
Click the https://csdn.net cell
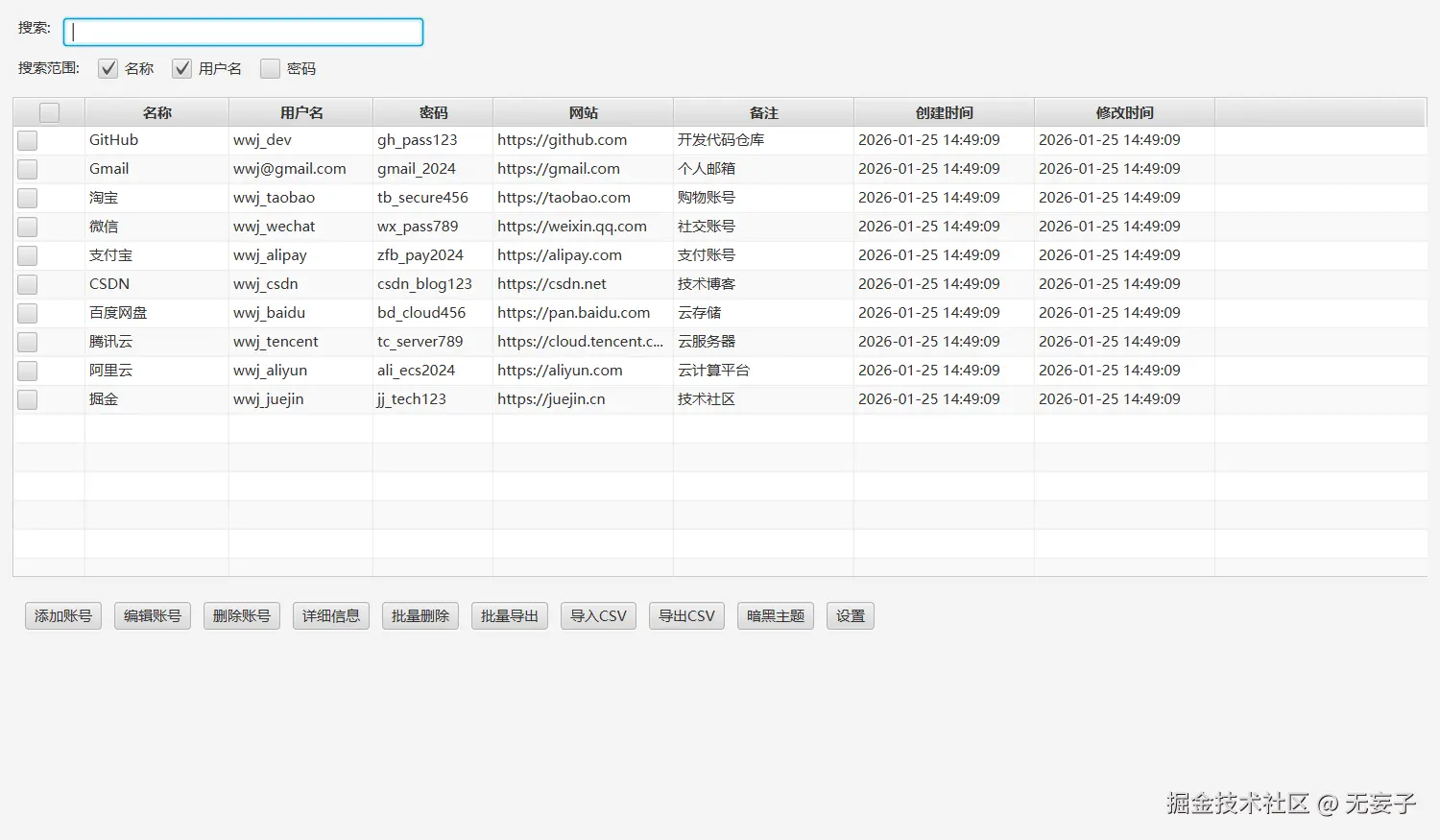tap(584, 284)
